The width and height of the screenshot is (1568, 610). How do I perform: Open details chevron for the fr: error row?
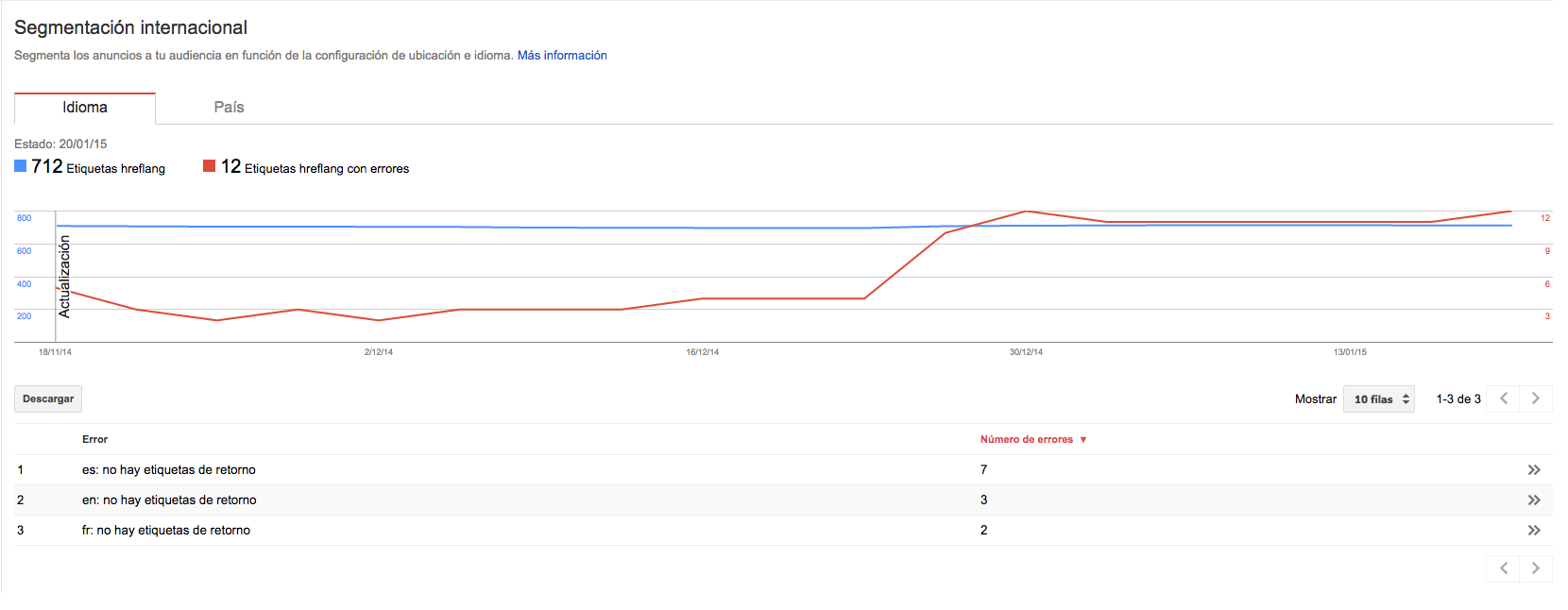(1533, 531)
